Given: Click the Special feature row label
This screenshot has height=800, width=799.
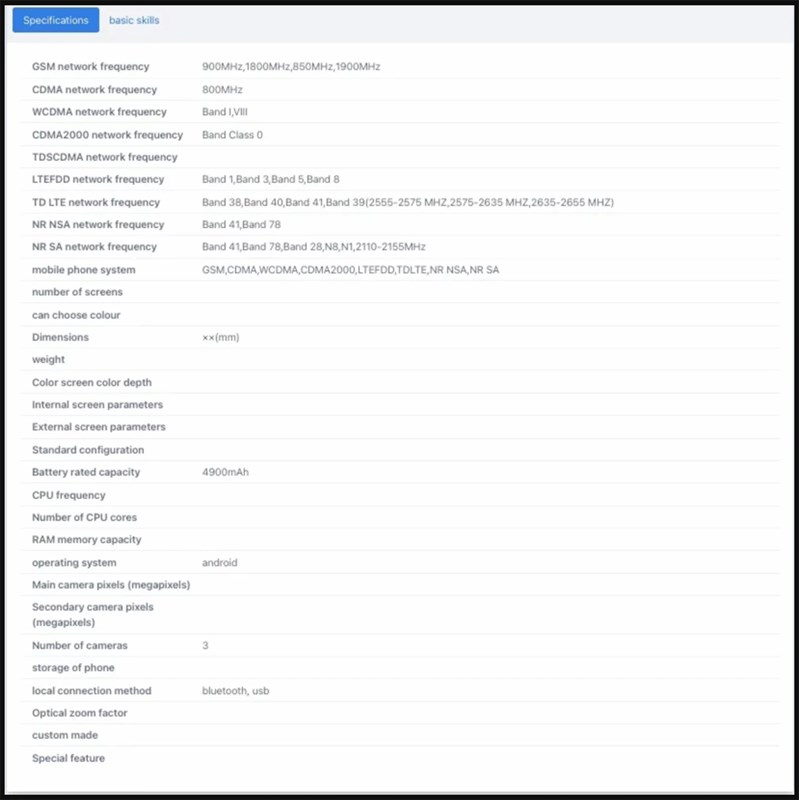Looking at the screenshot, I should [68, 758].
